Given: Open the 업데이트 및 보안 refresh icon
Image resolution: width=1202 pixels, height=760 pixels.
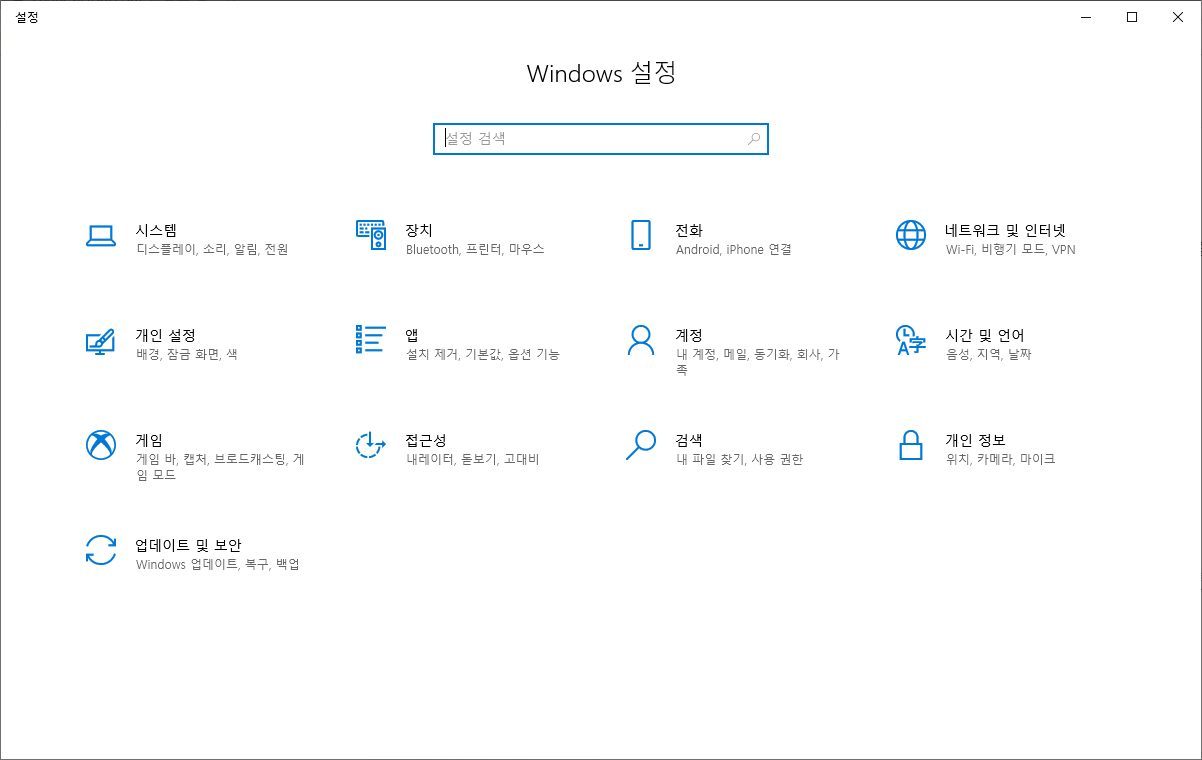Looking at the screenshot, I should 101,550.
